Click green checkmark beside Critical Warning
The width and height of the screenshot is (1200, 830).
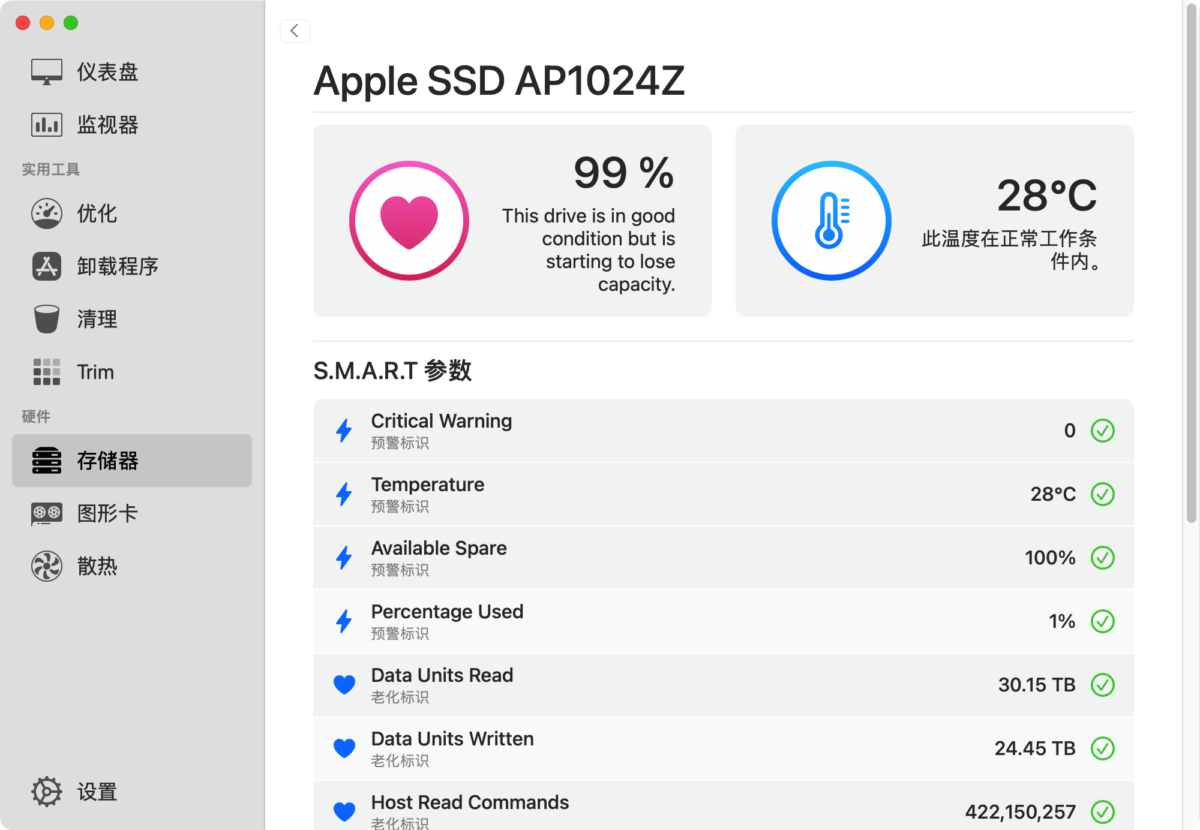(x=1102, y=431)
